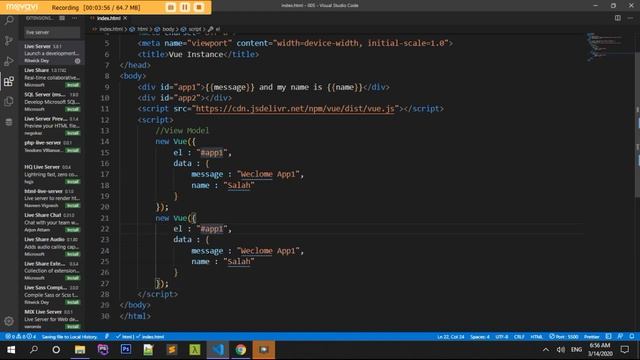Screen dimensions: 640x360
Task: Click Ln 22, Col 24 status item
Action: click(x=451, y=337)
